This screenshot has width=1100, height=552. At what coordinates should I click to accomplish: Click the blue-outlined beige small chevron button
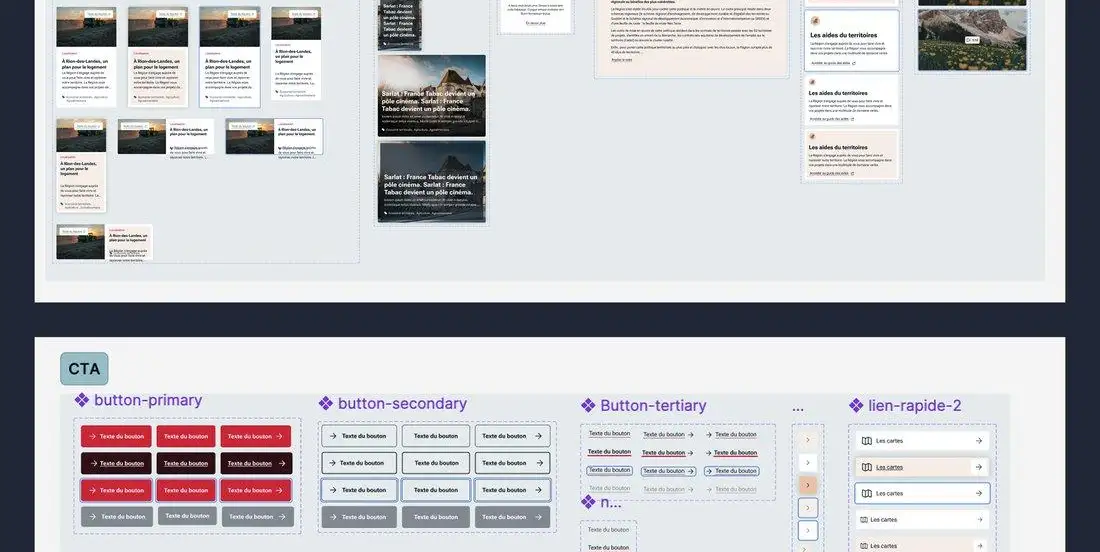click(x=808, y=508)
